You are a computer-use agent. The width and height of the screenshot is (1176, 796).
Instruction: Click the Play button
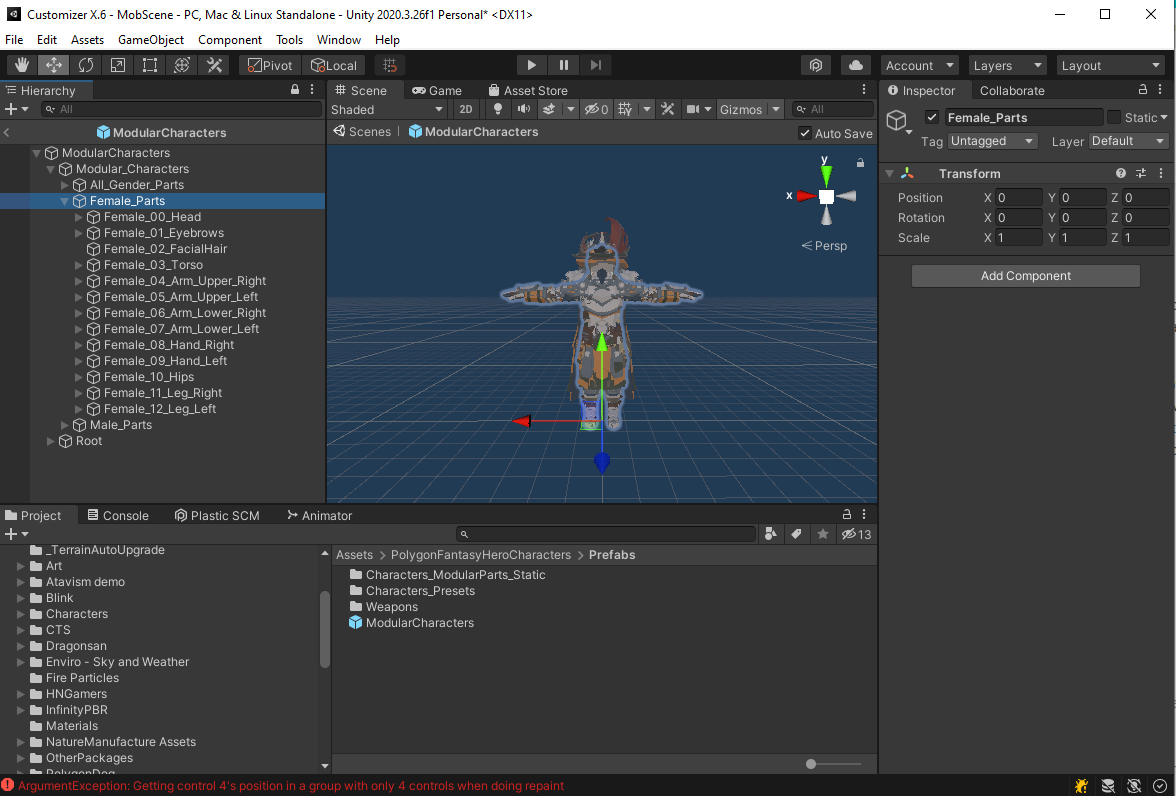531,65
